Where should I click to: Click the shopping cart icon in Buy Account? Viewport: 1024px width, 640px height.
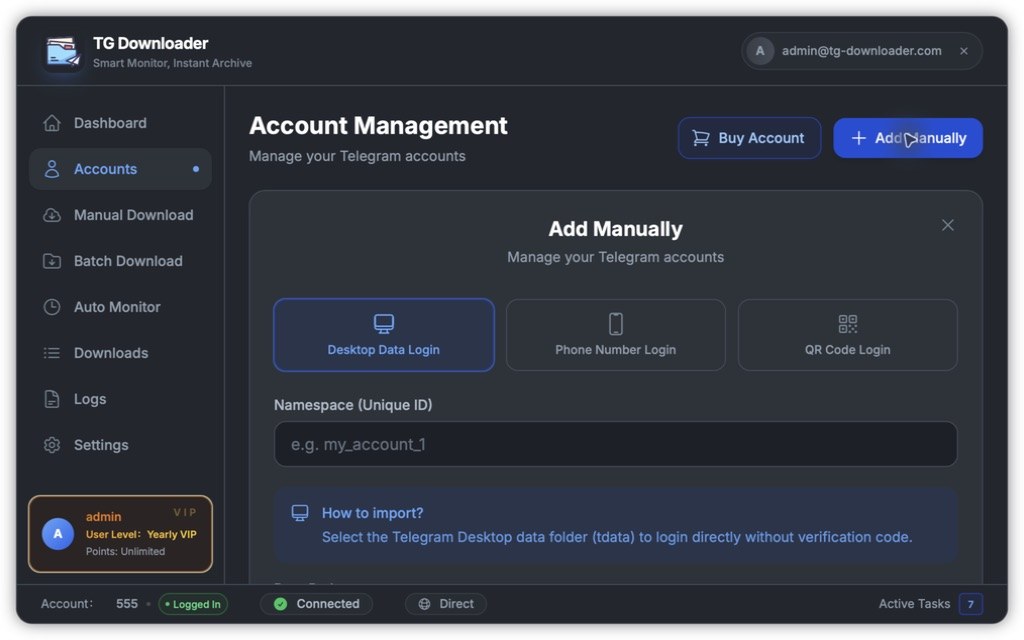pyautogui.click(x=701, y=138)
